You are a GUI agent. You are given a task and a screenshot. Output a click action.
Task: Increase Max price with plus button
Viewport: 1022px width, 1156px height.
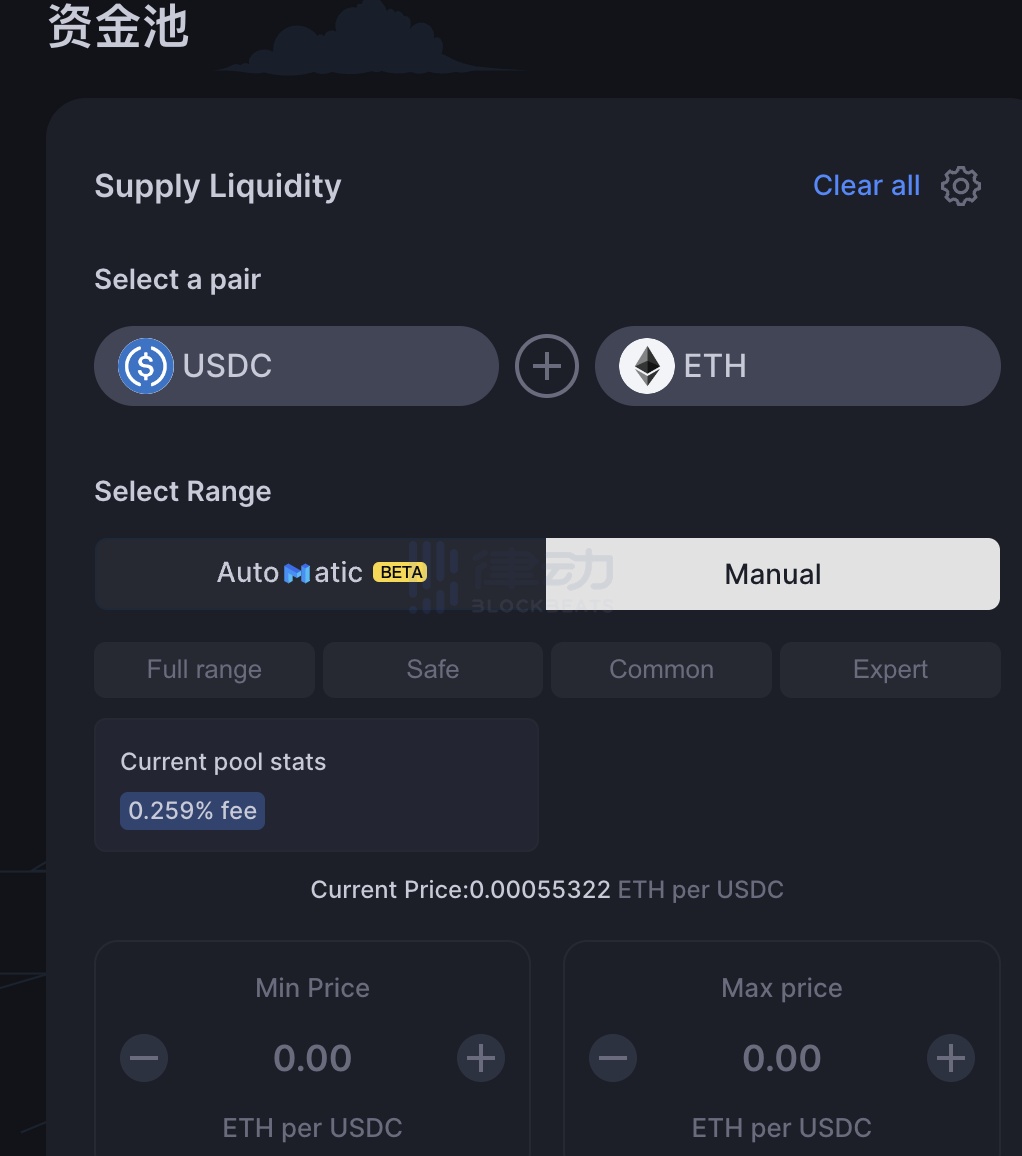pyautogui.click(x=950, y=1058)
